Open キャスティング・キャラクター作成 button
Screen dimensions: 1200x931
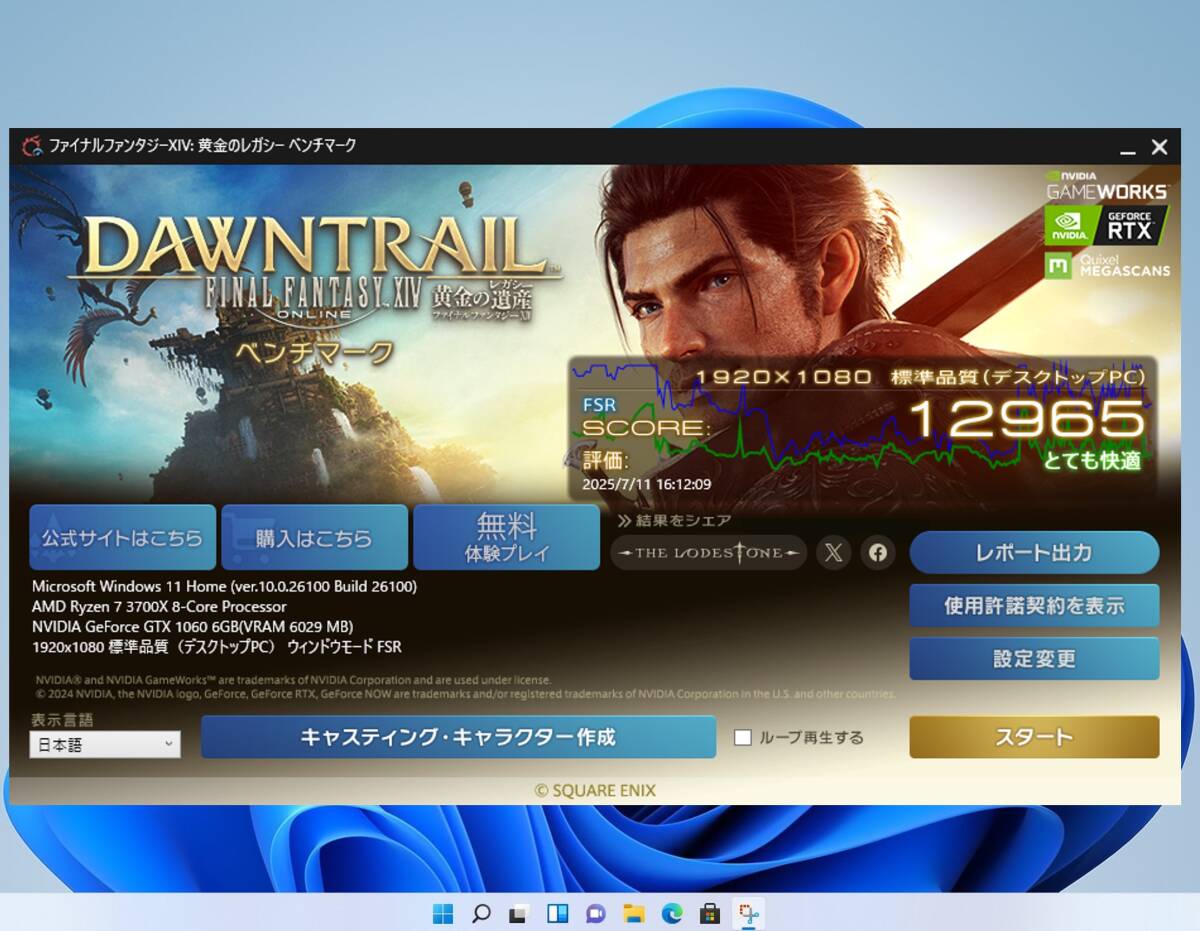458,737
